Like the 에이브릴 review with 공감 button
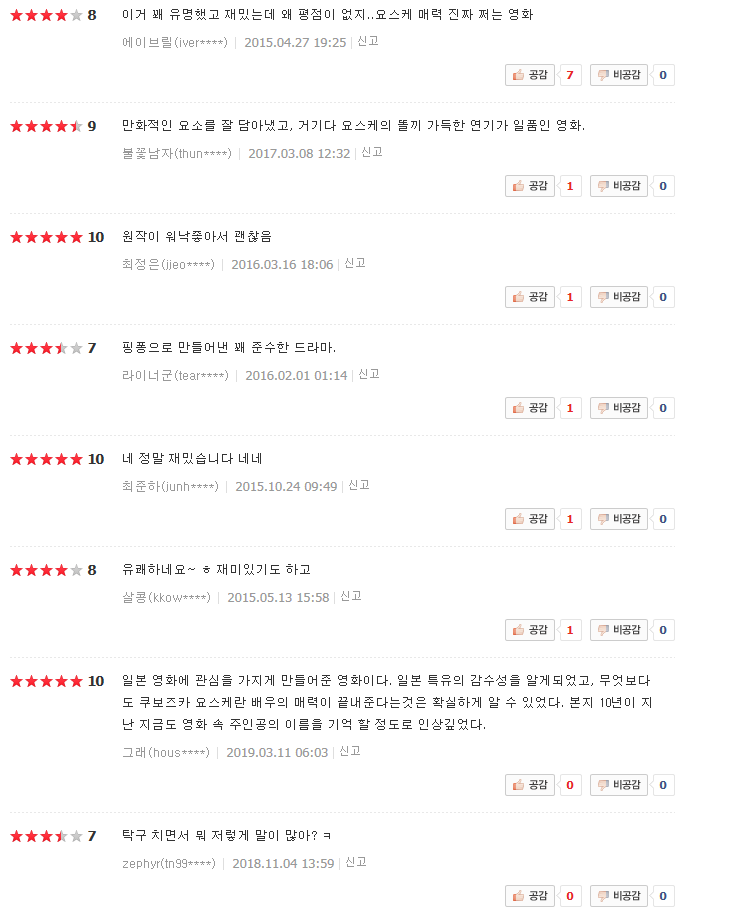Image resolution: width=729 pixels, height=922 pixels. coord(530,75)
